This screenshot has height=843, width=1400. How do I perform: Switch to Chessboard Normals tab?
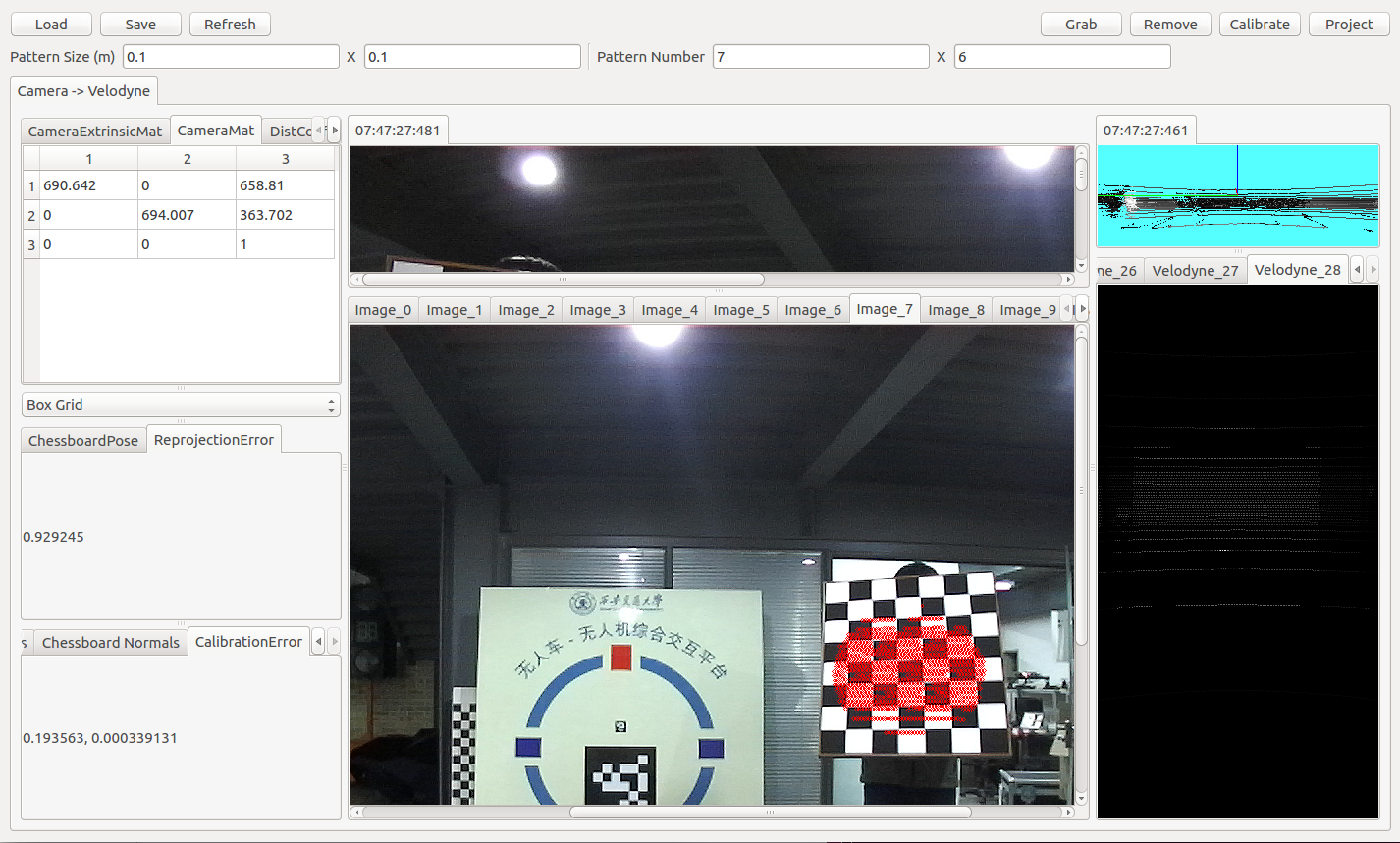pyautogui.click(x=111, y=643)
